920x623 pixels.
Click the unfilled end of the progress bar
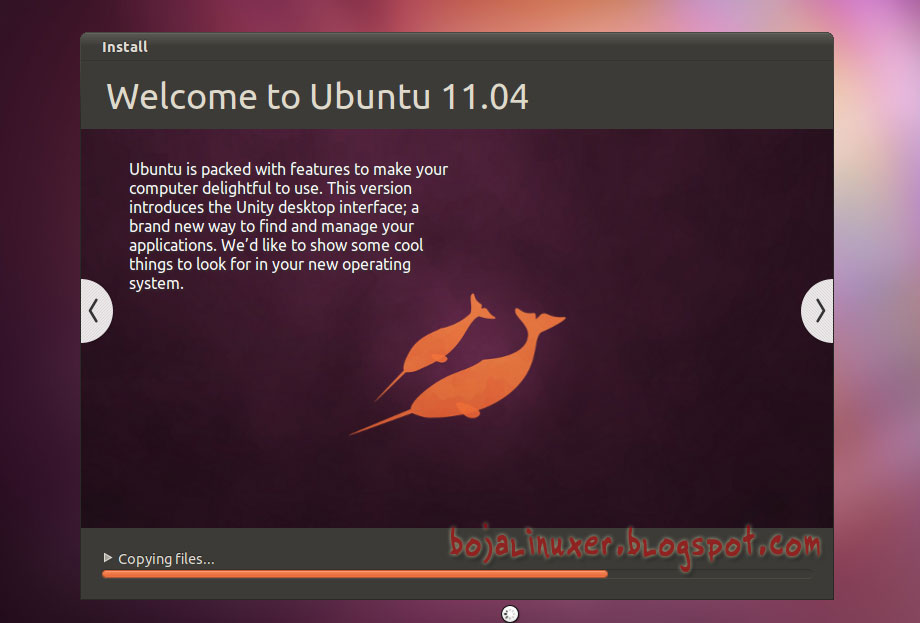click(x=710, y=574)
